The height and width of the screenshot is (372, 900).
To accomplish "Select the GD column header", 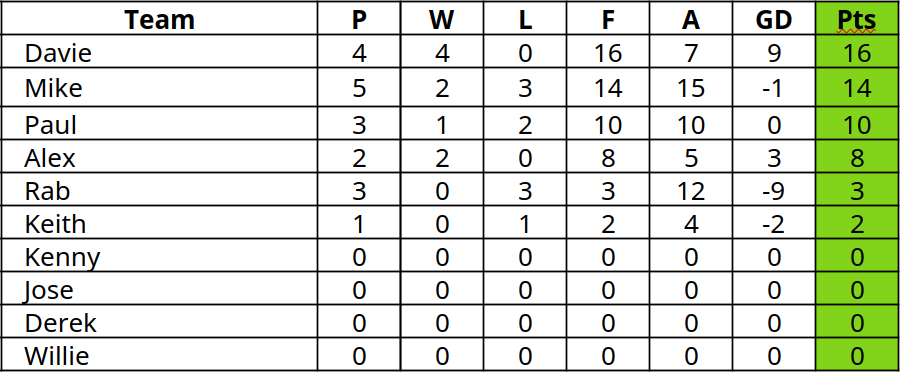I will click(x=774, y=18).
